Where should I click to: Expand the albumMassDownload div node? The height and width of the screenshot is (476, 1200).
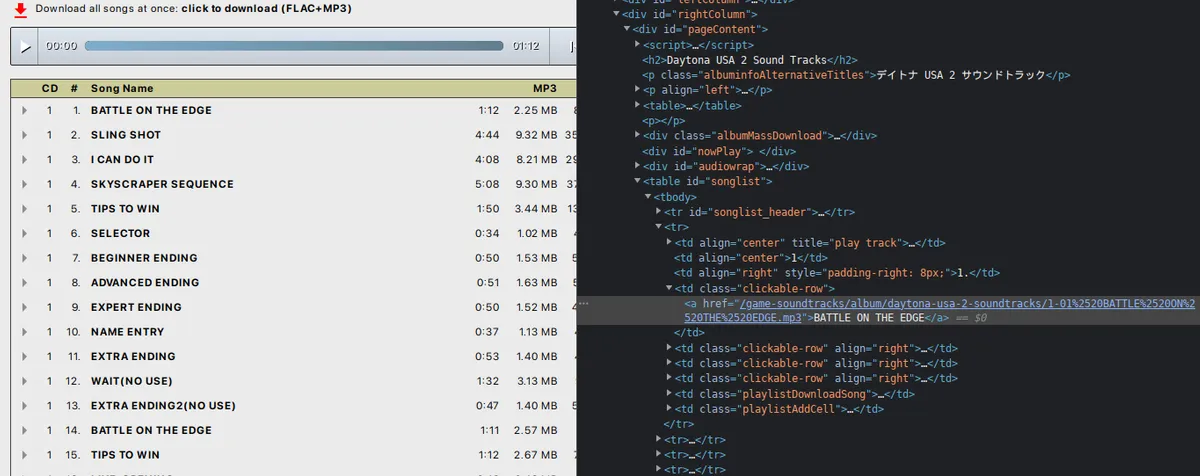pos(637,136)
